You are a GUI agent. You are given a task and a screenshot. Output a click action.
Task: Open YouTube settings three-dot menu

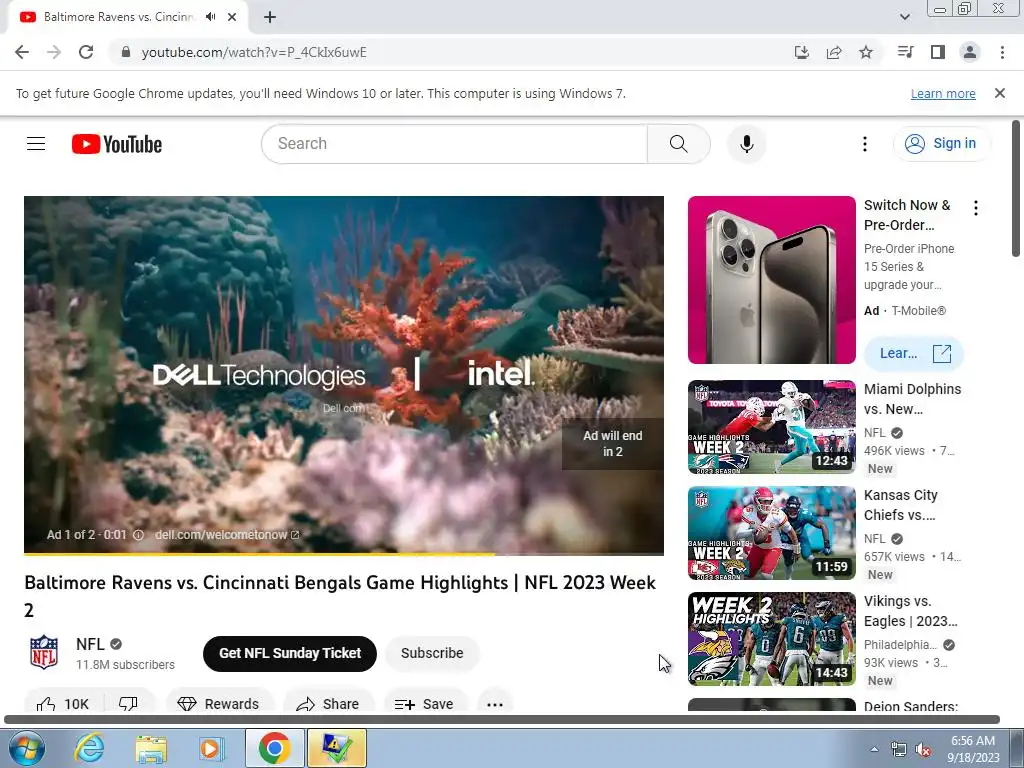(x=865, y=144)
